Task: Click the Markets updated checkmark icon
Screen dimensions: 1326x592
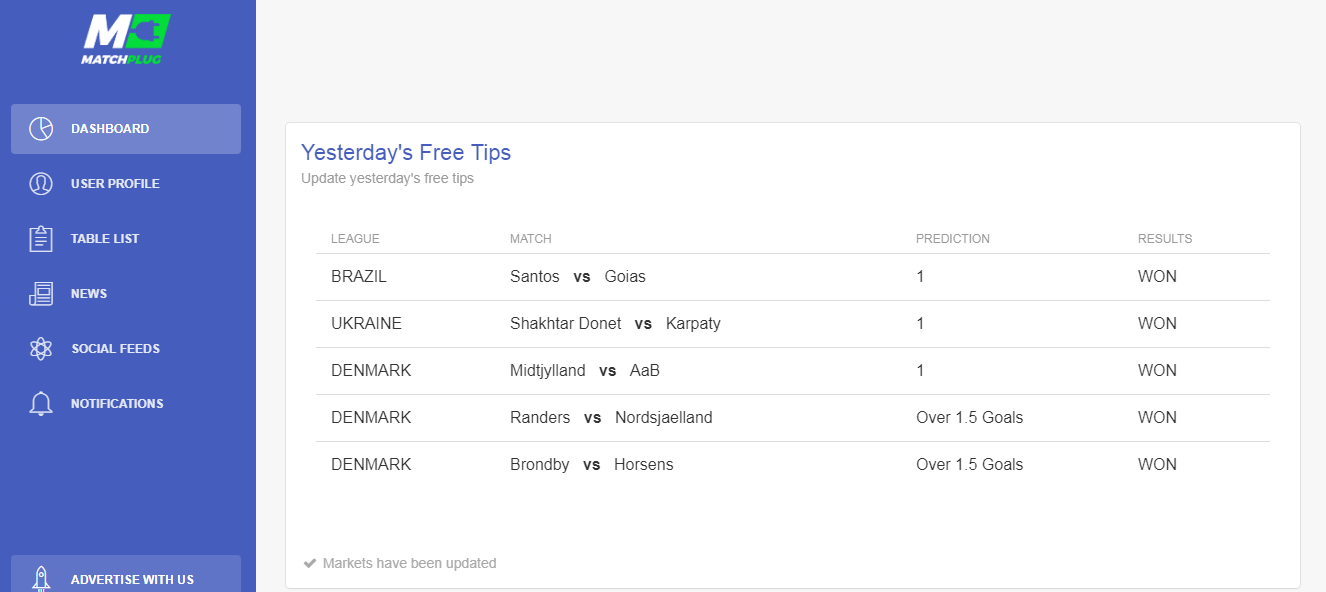Action: (310, 563)
